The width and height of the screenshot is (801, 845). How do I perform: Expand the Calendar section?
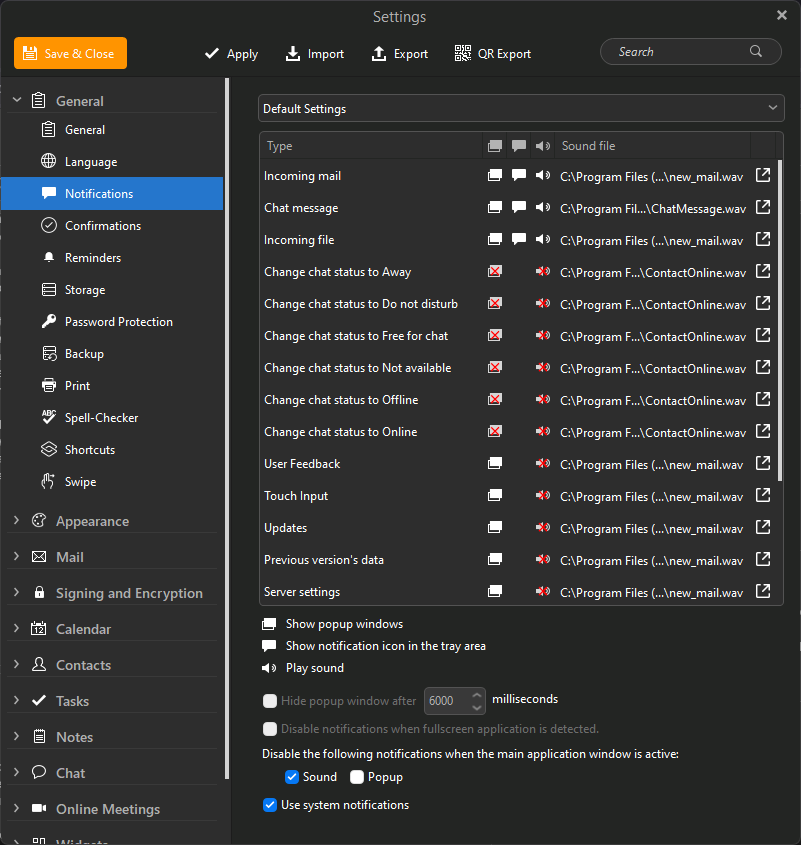click(x=17, y=628)
